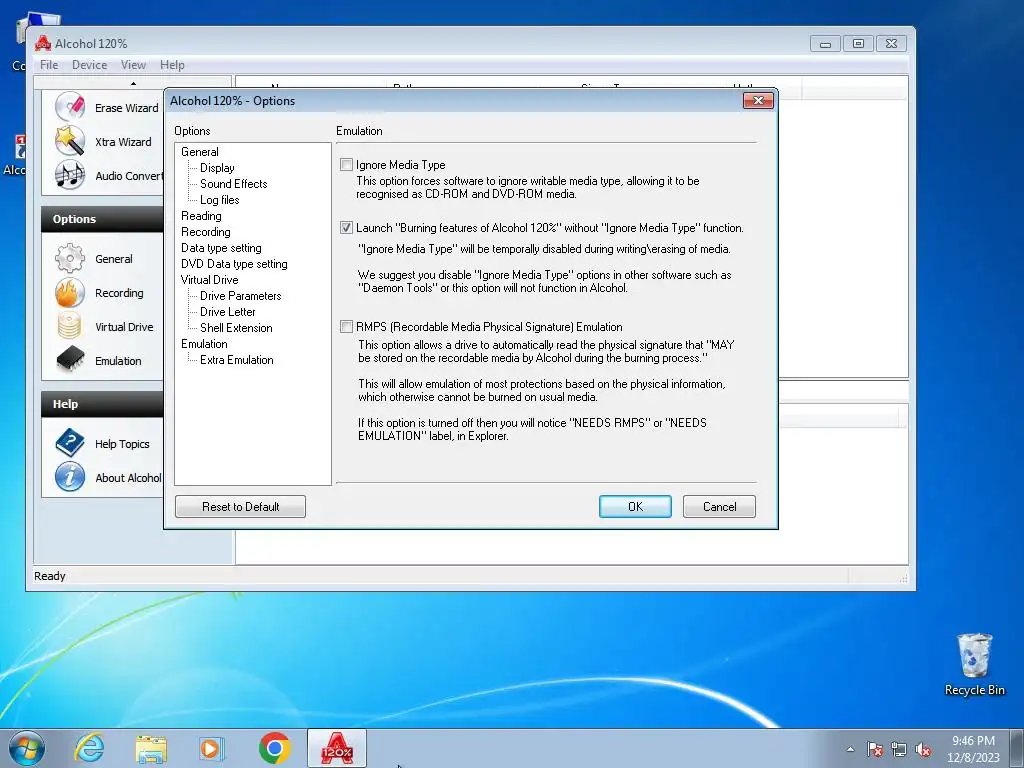Screen dimensions: 1024x768
Task: Select Data type setting tree item
Action: pos(221,248)
